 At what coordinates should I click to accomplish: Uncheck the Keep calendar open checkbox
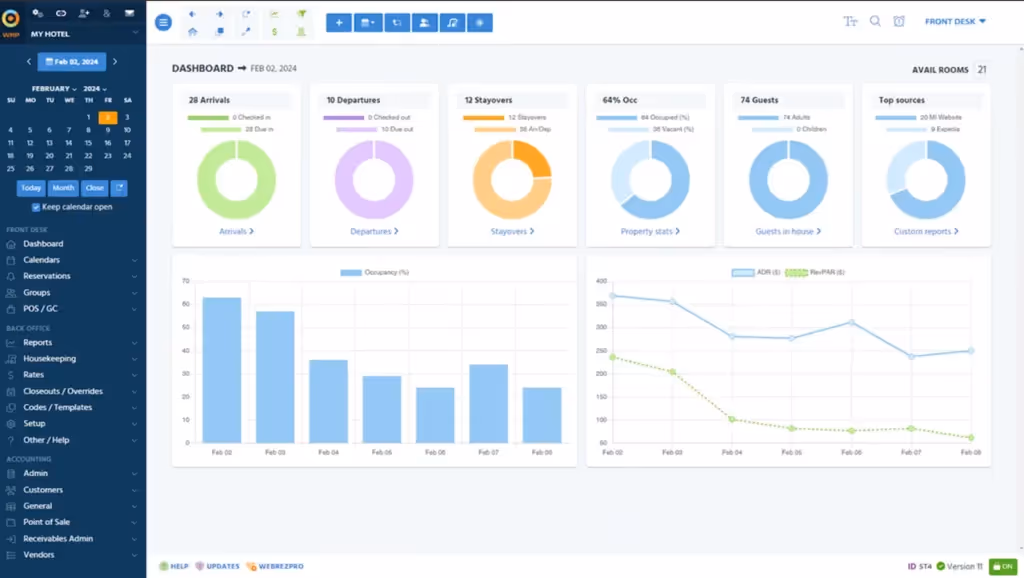(x=36, y=207)
